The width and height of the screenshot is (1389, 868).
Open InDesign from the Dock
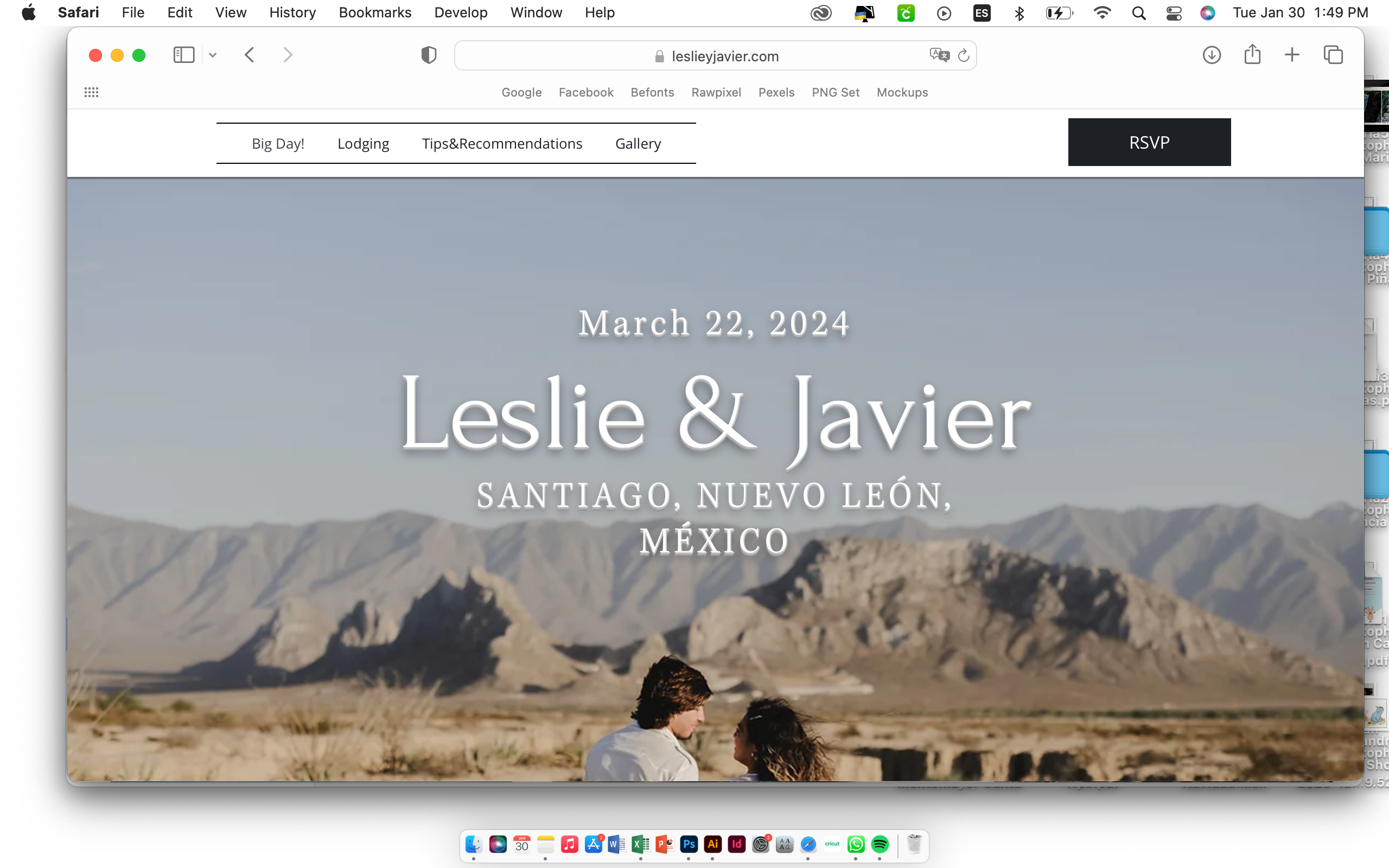[736, 844]
